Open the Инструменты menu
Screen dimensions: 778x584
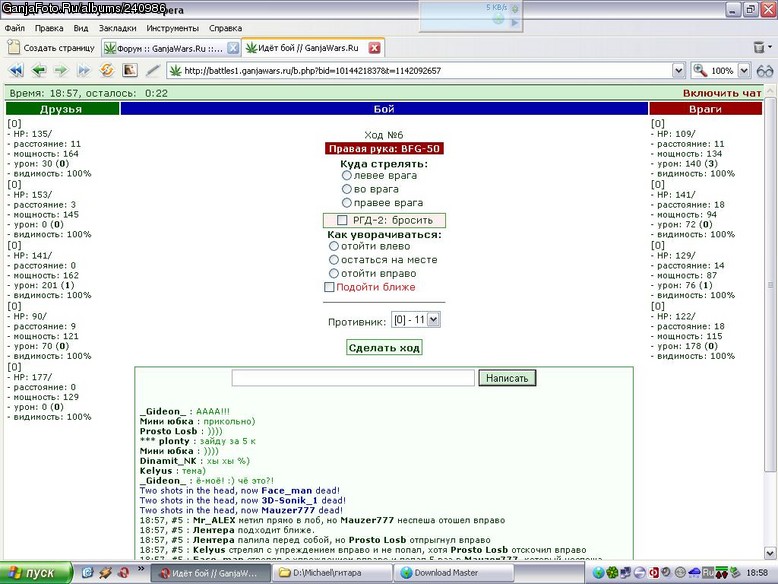pos(172,28)
